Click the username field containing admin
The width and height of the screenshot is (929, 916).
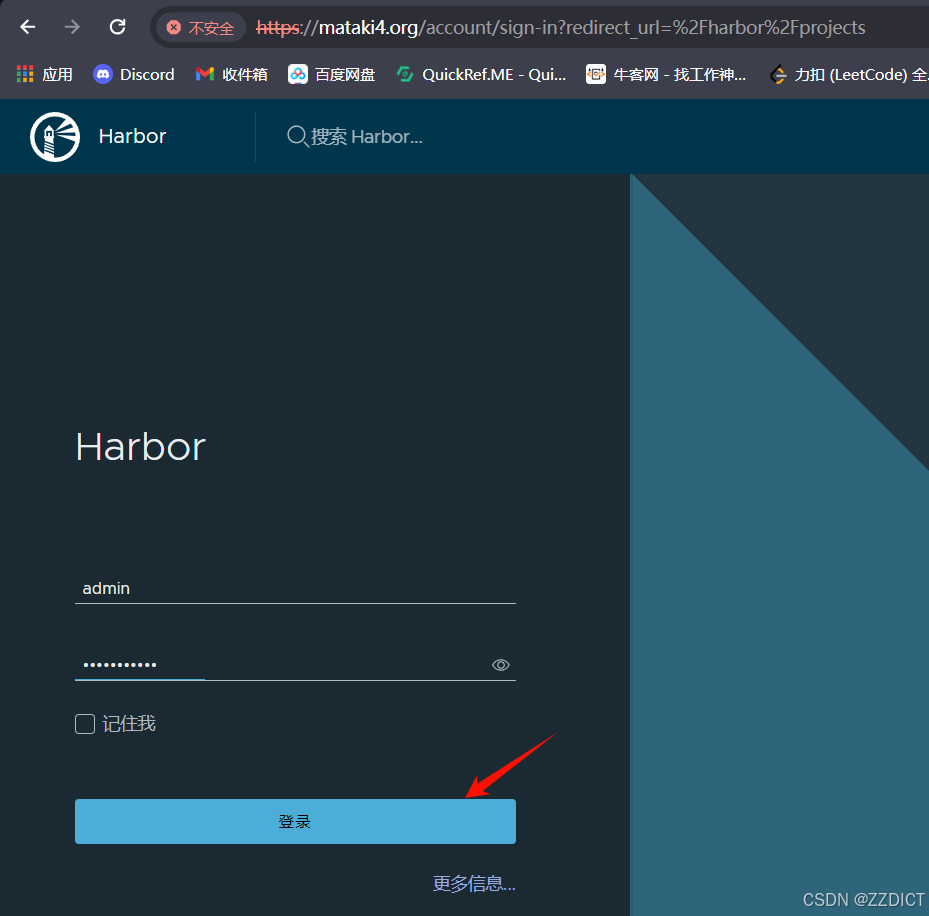click(295, 588)
